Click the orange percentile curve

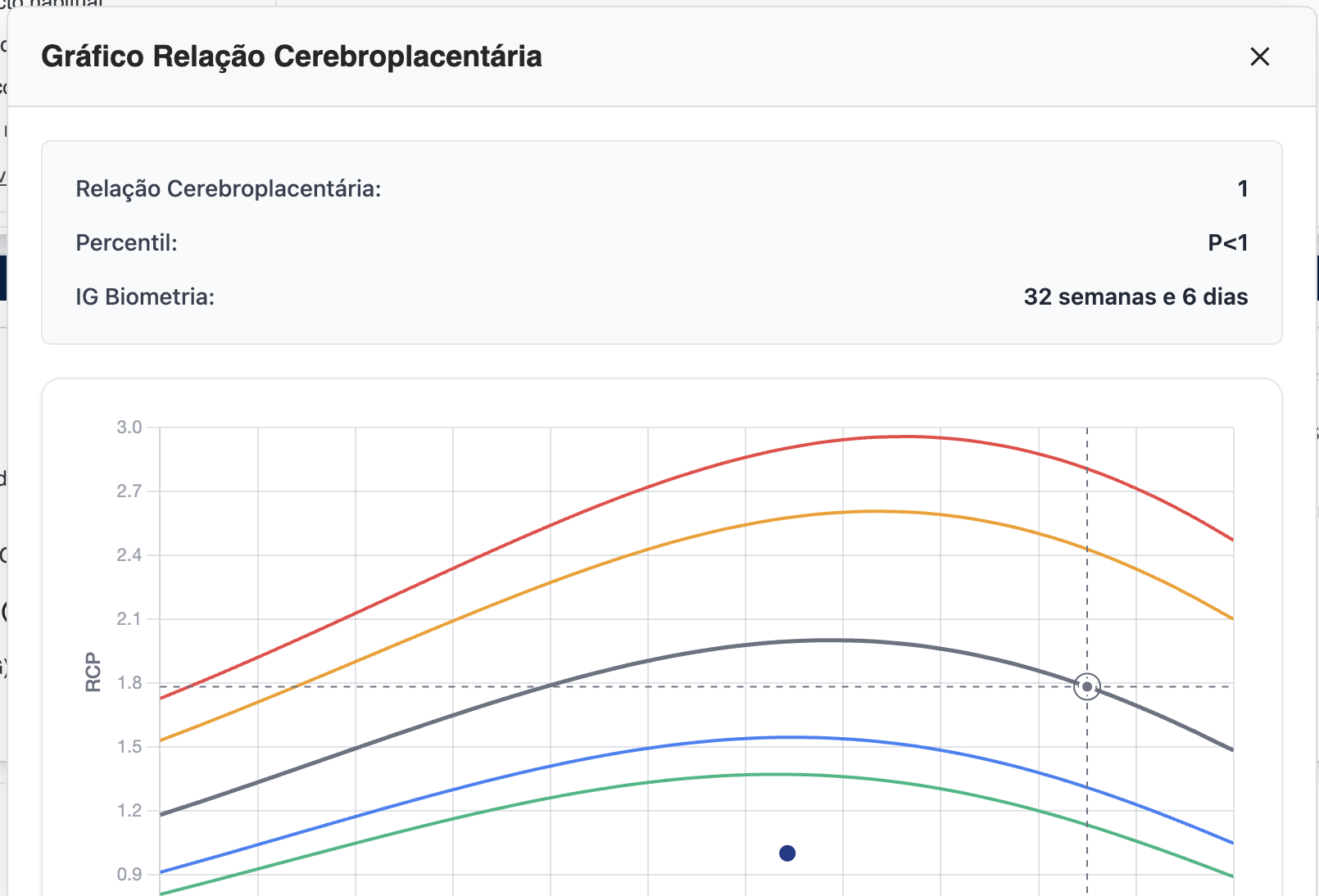coord(647,549)
